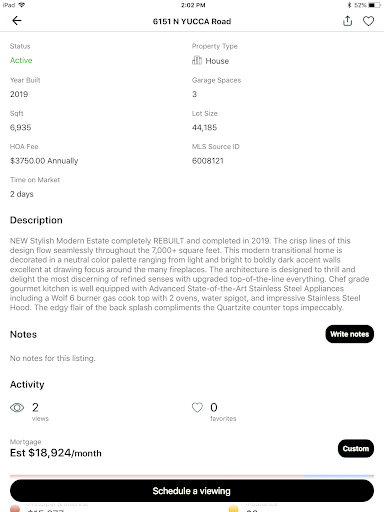Select the red principal legend dot

(x=15, y=508)
